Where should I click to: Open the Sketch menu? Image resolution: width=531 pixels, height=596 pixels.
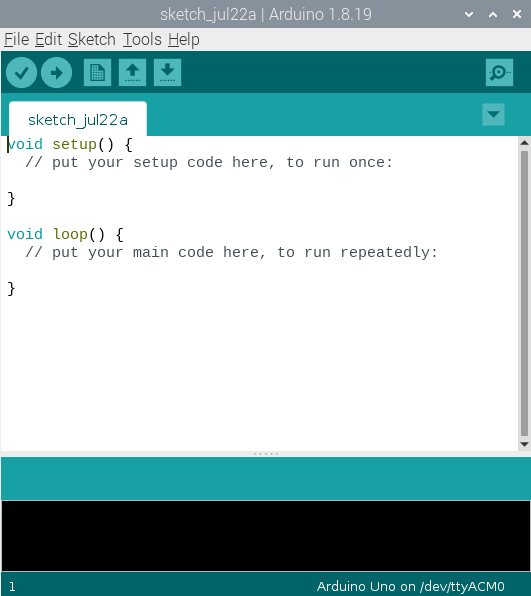coord(92,40)
